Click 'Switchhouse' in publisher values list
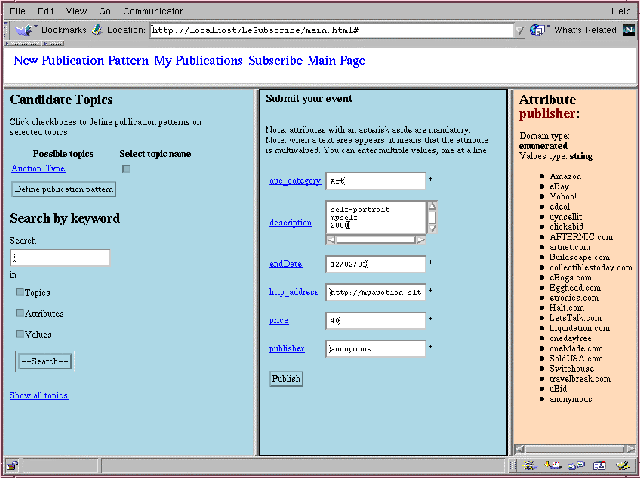Screen dimensions: 640x480 [571, 368]
